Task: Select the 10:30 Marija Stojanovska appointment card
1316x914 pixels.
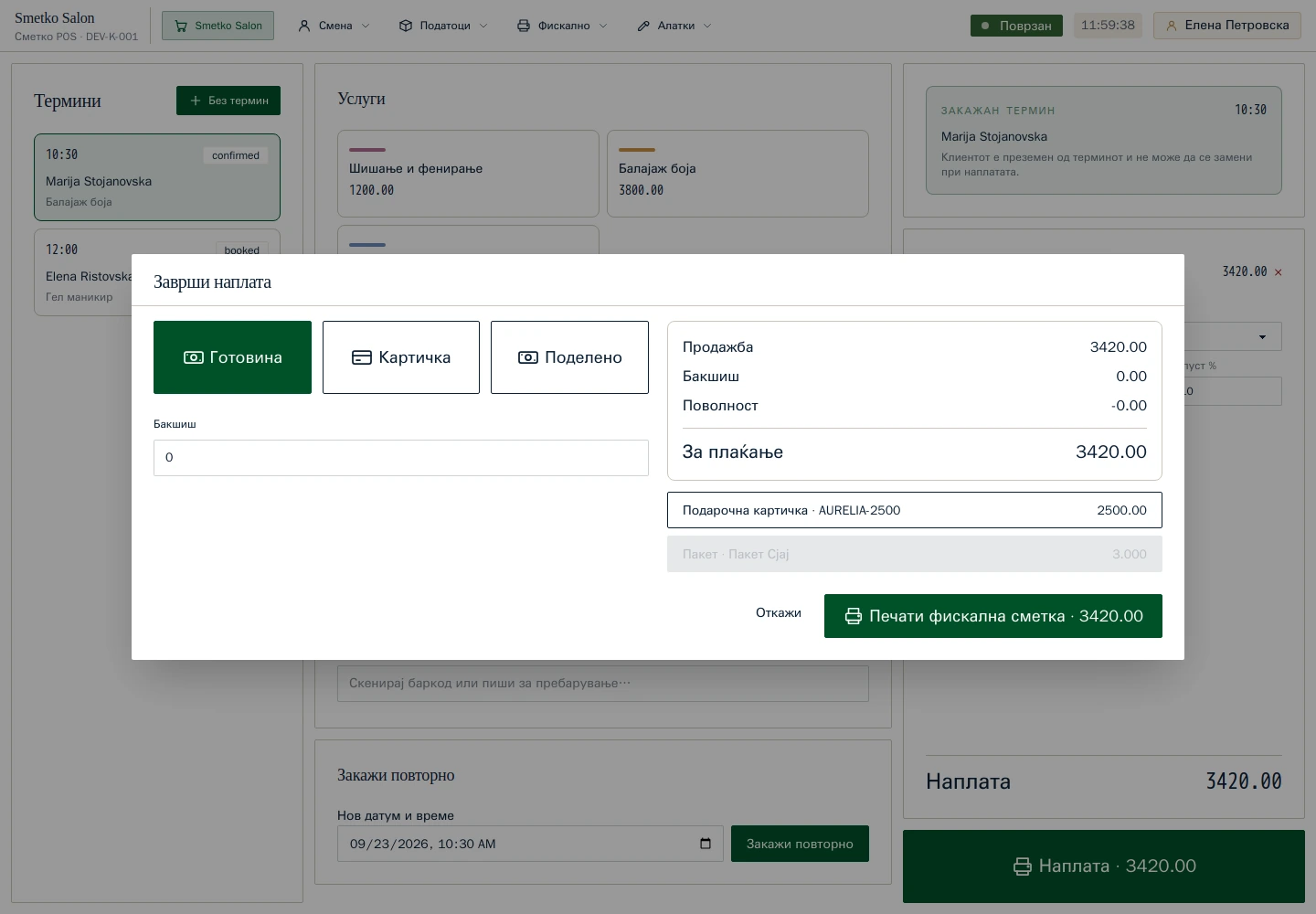Action: tap(157, 177)
